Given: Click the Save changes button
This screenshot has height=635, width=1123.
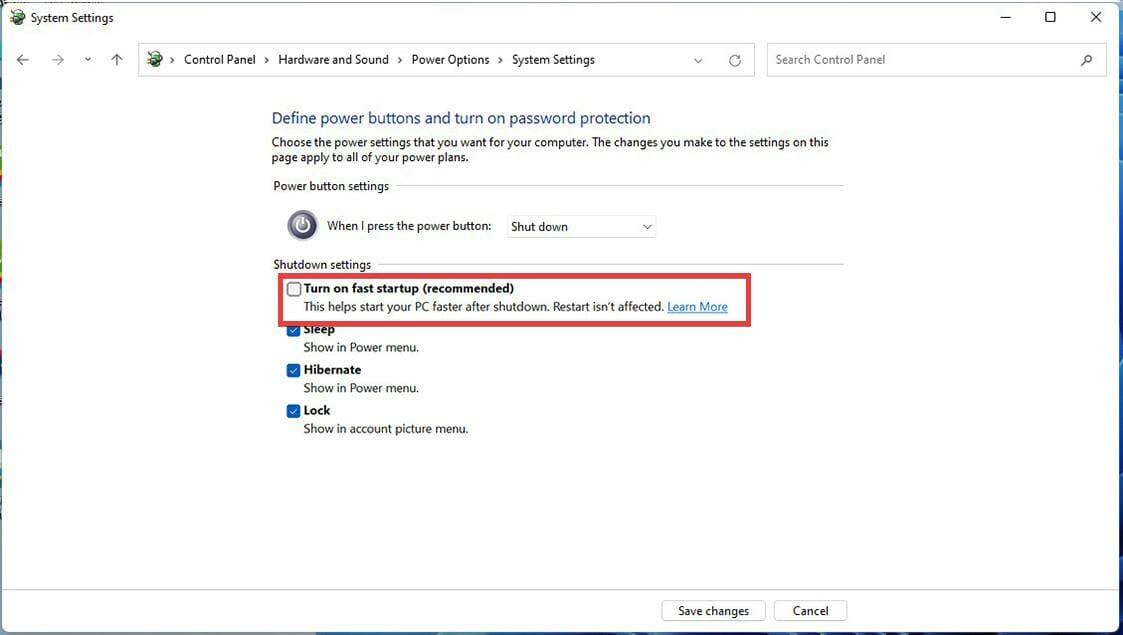Looking at the screenshot, I should click(712, 610).
